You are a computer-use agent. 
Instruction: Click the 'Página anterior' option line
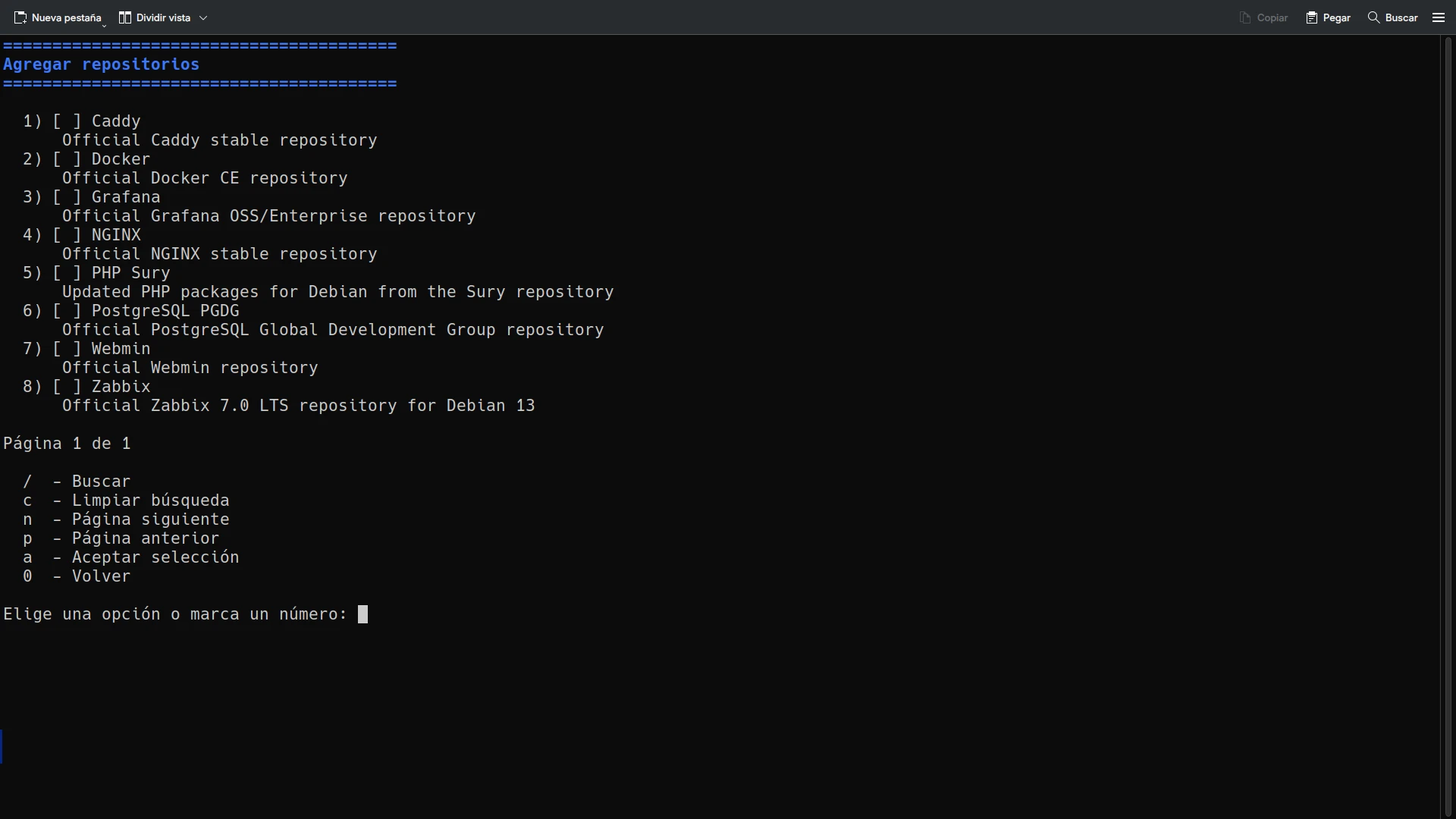coord(121,538)
